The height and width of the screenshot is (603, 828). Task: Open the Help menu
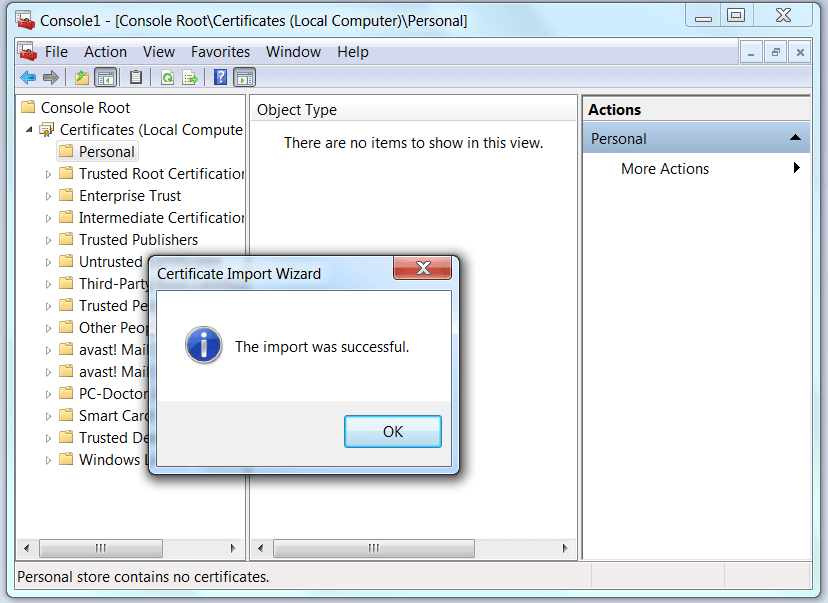click(353, 52)
